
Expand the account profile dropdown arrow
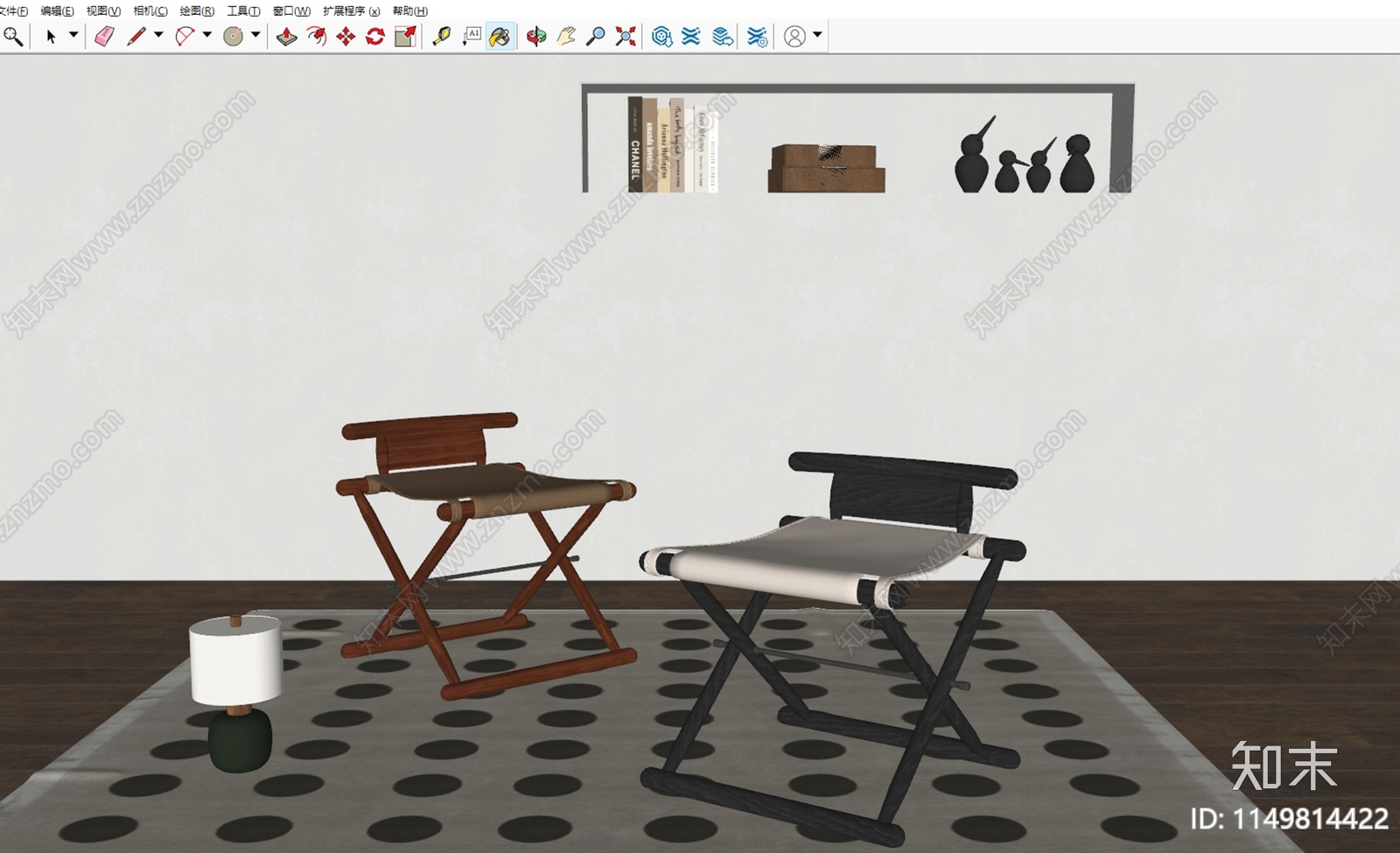coord(817,35)
